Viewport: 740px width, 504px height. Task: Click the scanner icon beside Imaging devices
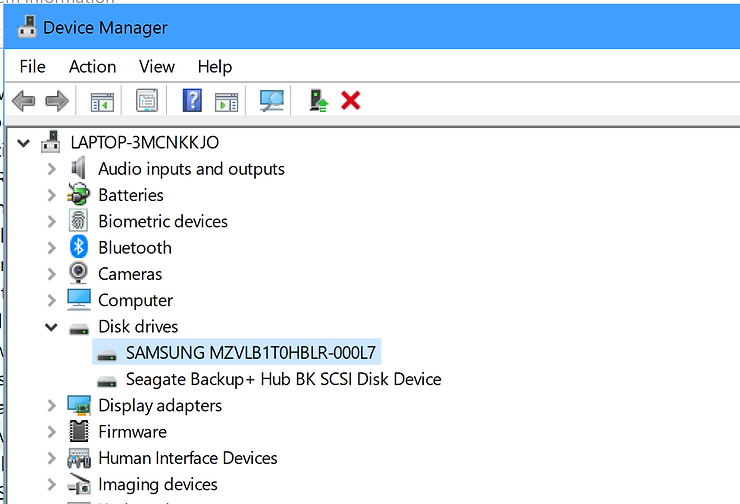[79, 484]
